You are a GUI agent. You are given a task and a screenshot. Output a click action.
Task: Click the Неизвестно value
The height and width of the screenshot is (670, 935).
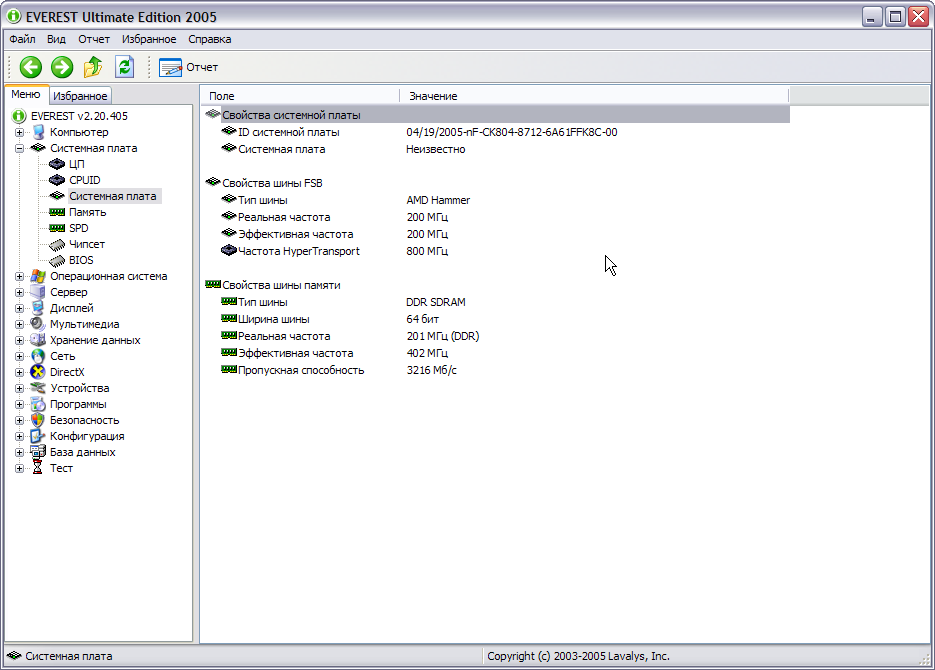pos(436,149)
